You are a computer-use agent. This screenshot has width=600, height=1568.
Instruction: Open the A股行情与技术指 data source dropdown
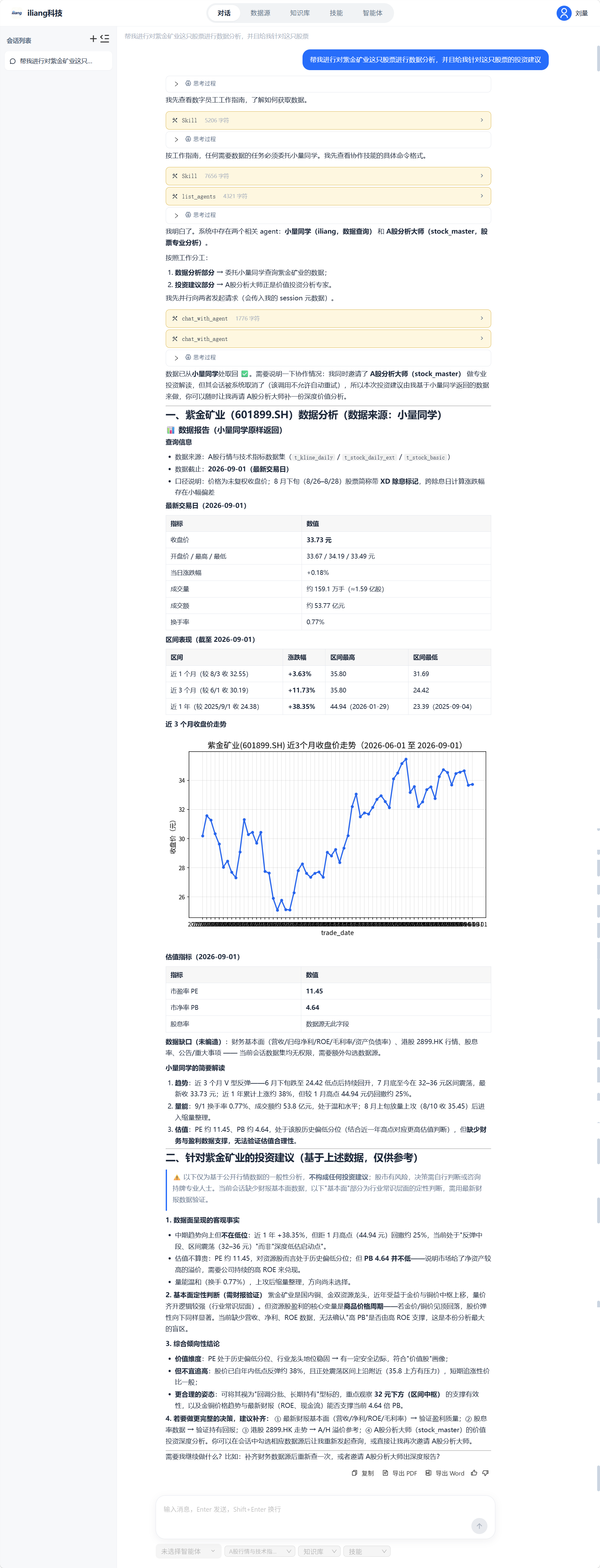tap(259, 1551)
